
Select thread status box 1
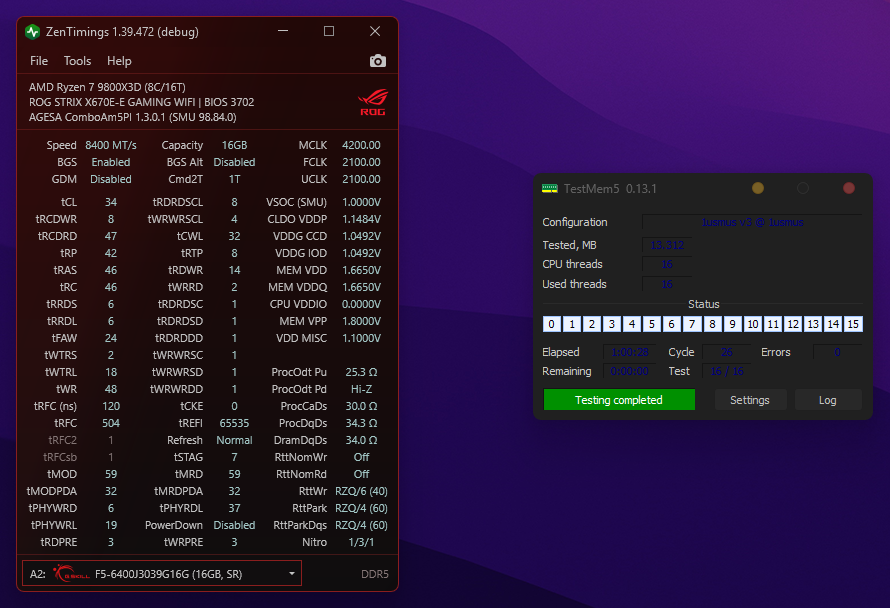(572, 324)
